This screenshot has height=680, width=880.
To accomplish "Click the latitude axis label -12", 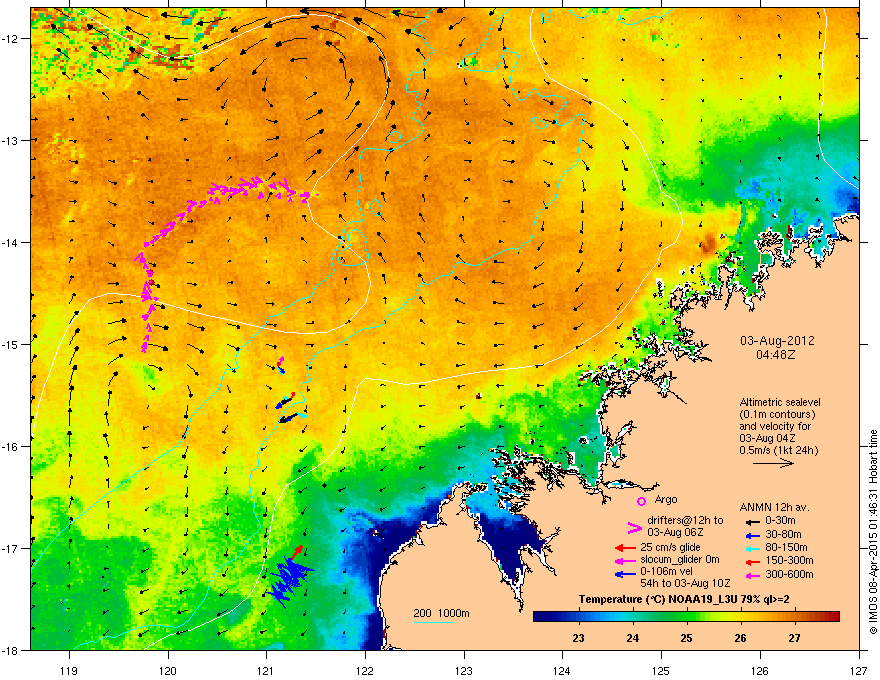I will 12,39.
